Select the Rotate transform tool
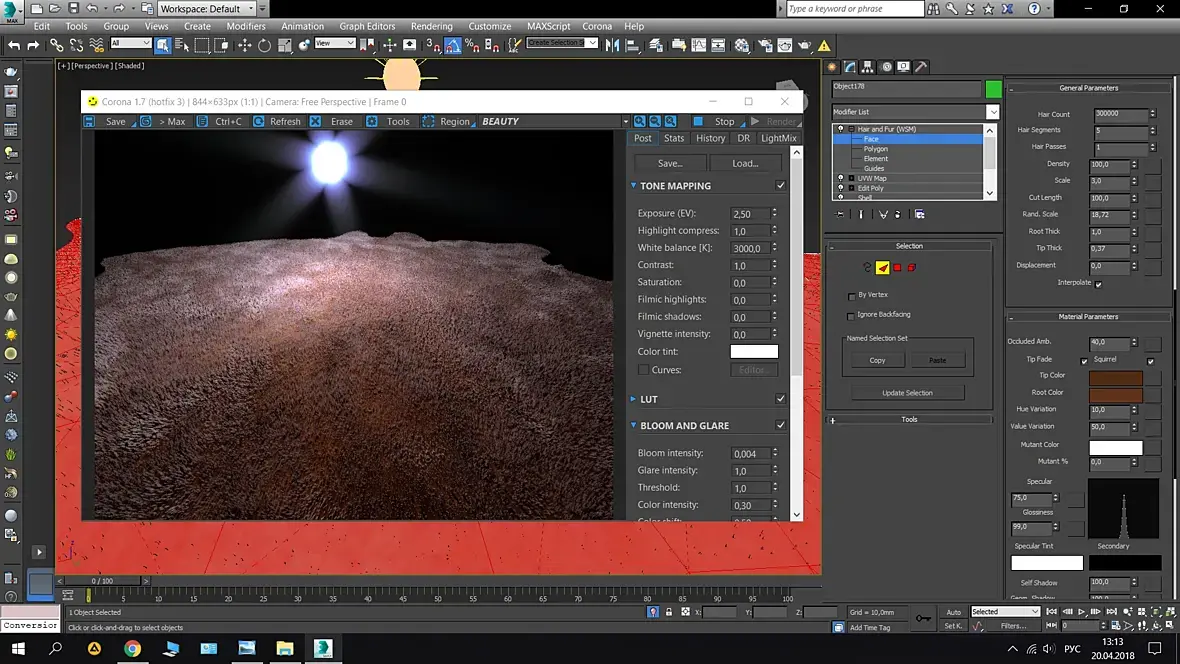The image size is (1180, 664). click(264, 46)
